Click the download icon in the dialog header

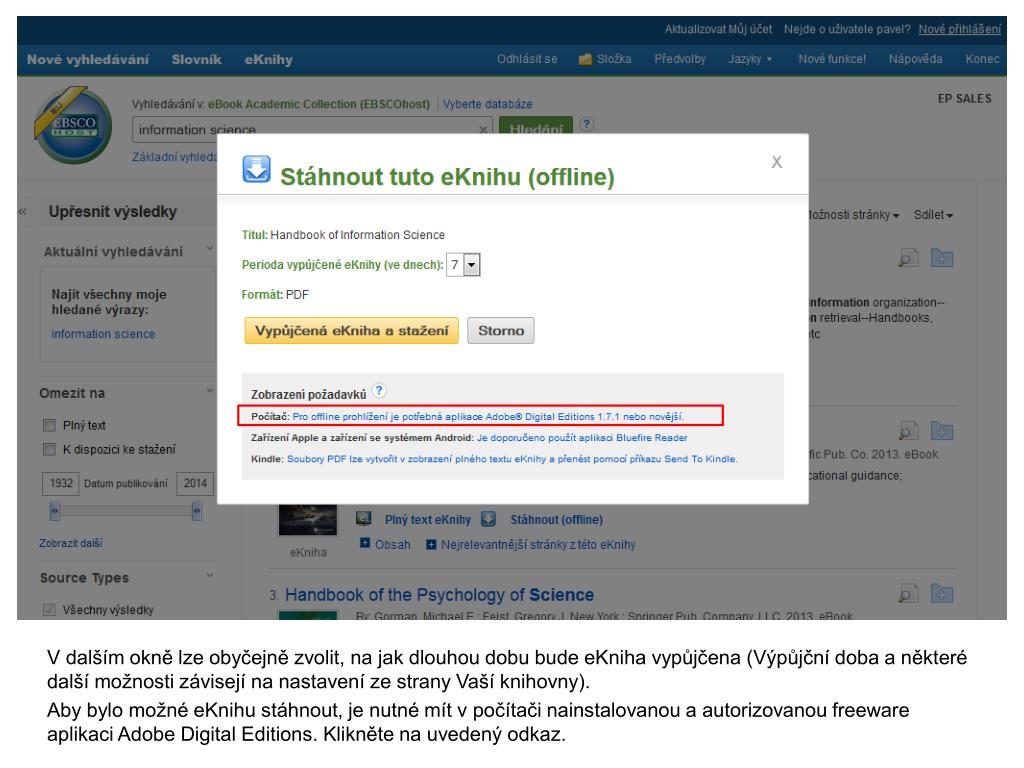point(256,169)
